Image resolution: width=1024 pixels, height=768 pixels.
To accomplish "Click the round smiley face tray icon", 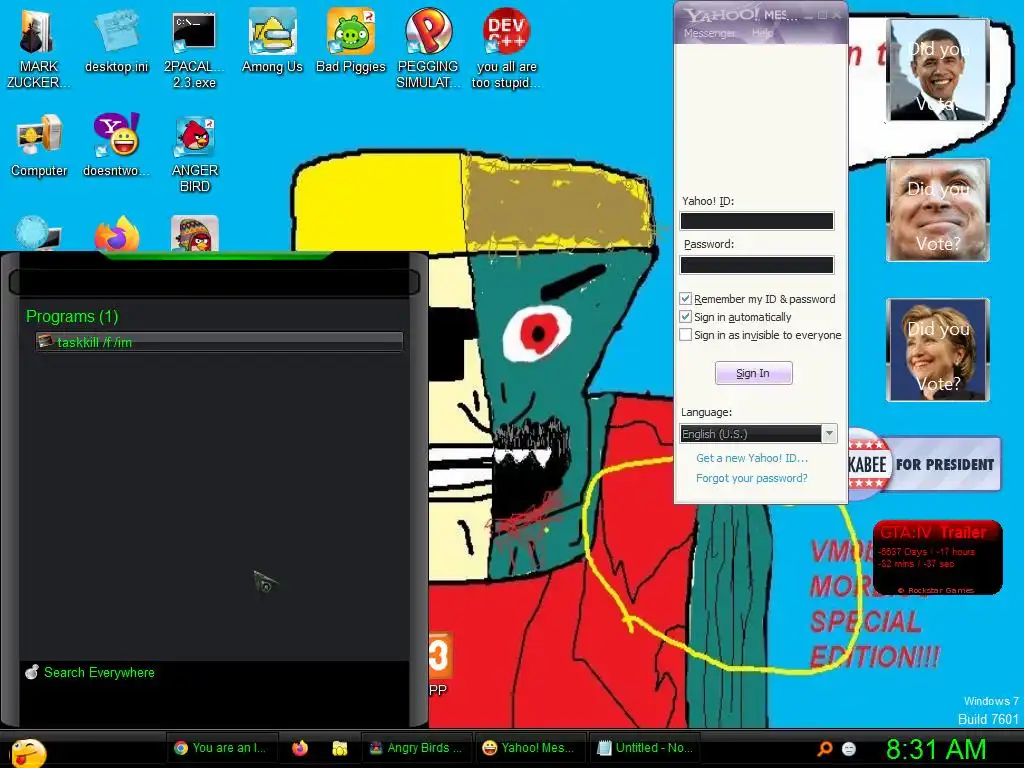I will [849, 749].
